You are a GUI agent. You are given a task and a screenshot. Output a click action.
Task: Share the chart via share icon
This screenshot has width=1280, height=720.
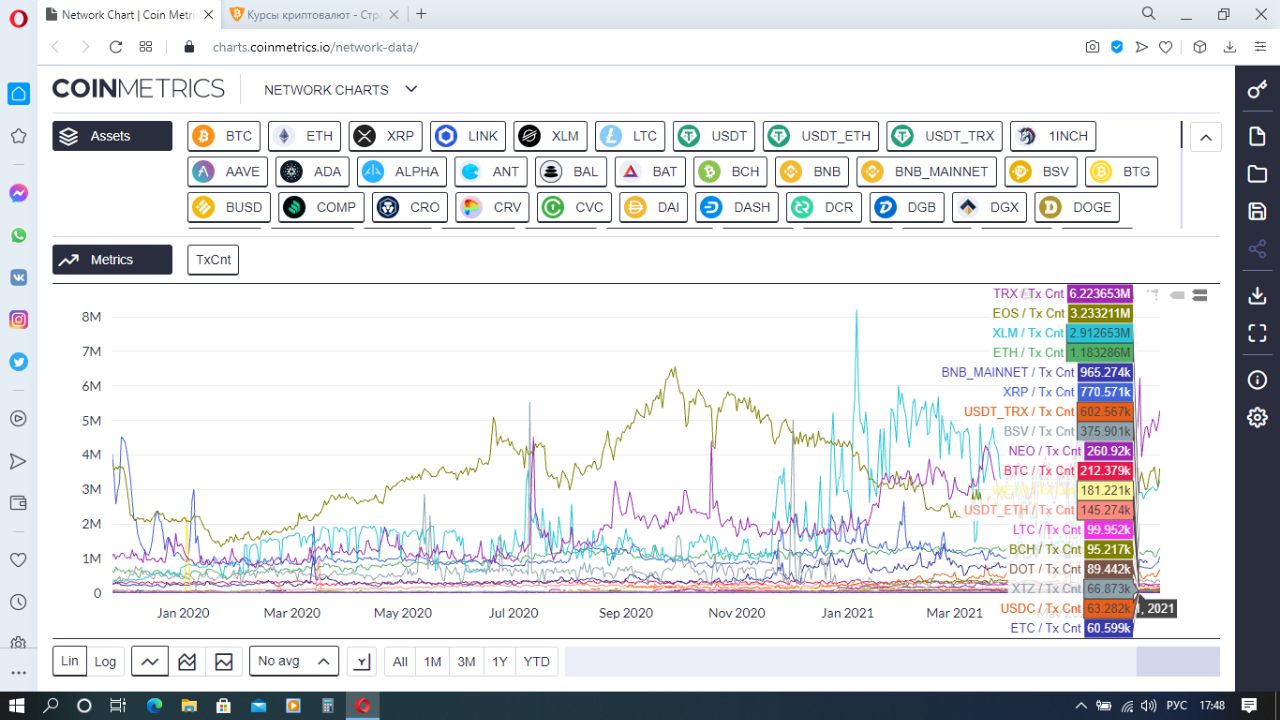[1257, 249]
